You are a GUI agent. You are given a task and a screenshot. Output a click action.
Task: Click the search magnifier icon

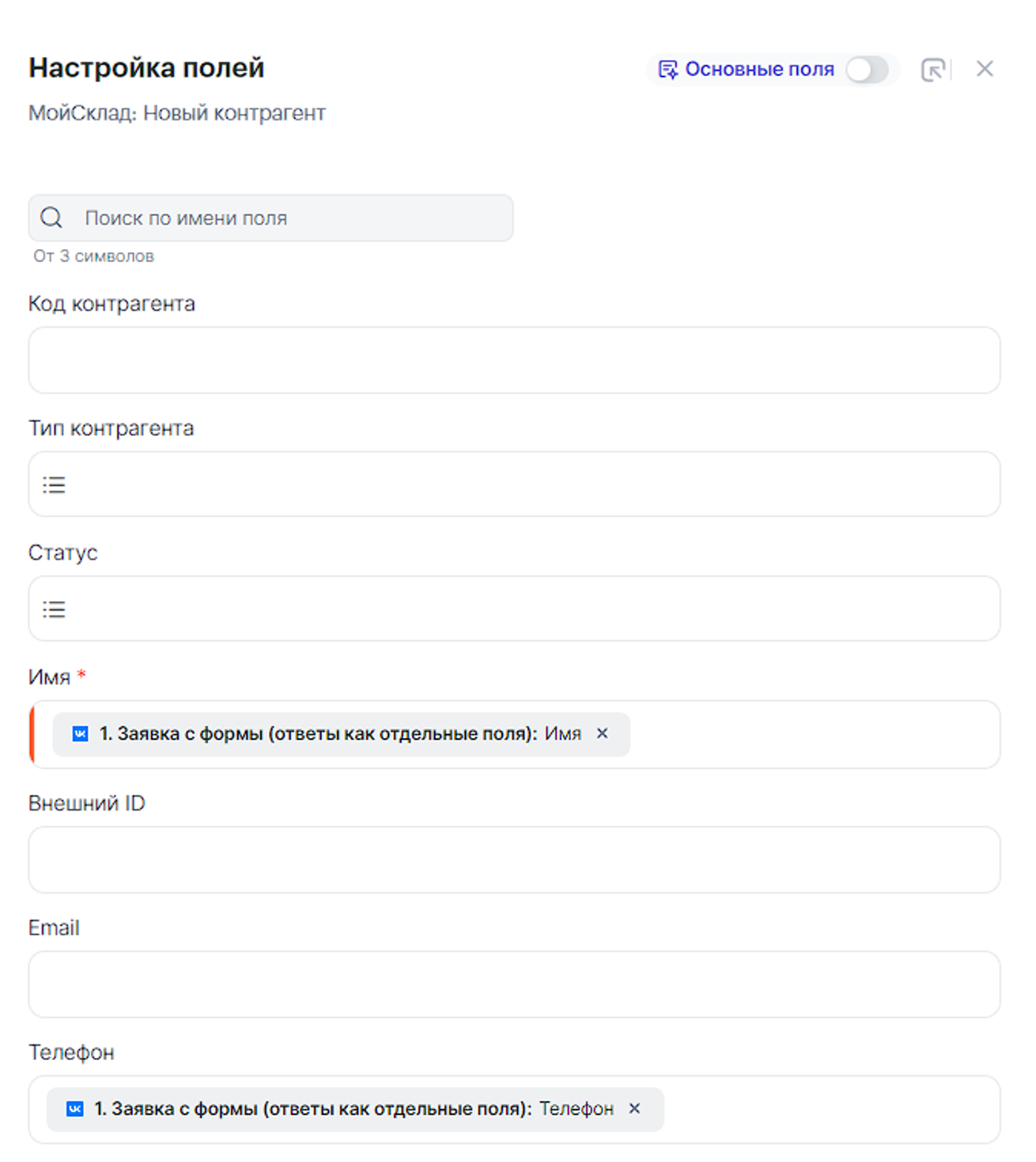tap(51, 218)
